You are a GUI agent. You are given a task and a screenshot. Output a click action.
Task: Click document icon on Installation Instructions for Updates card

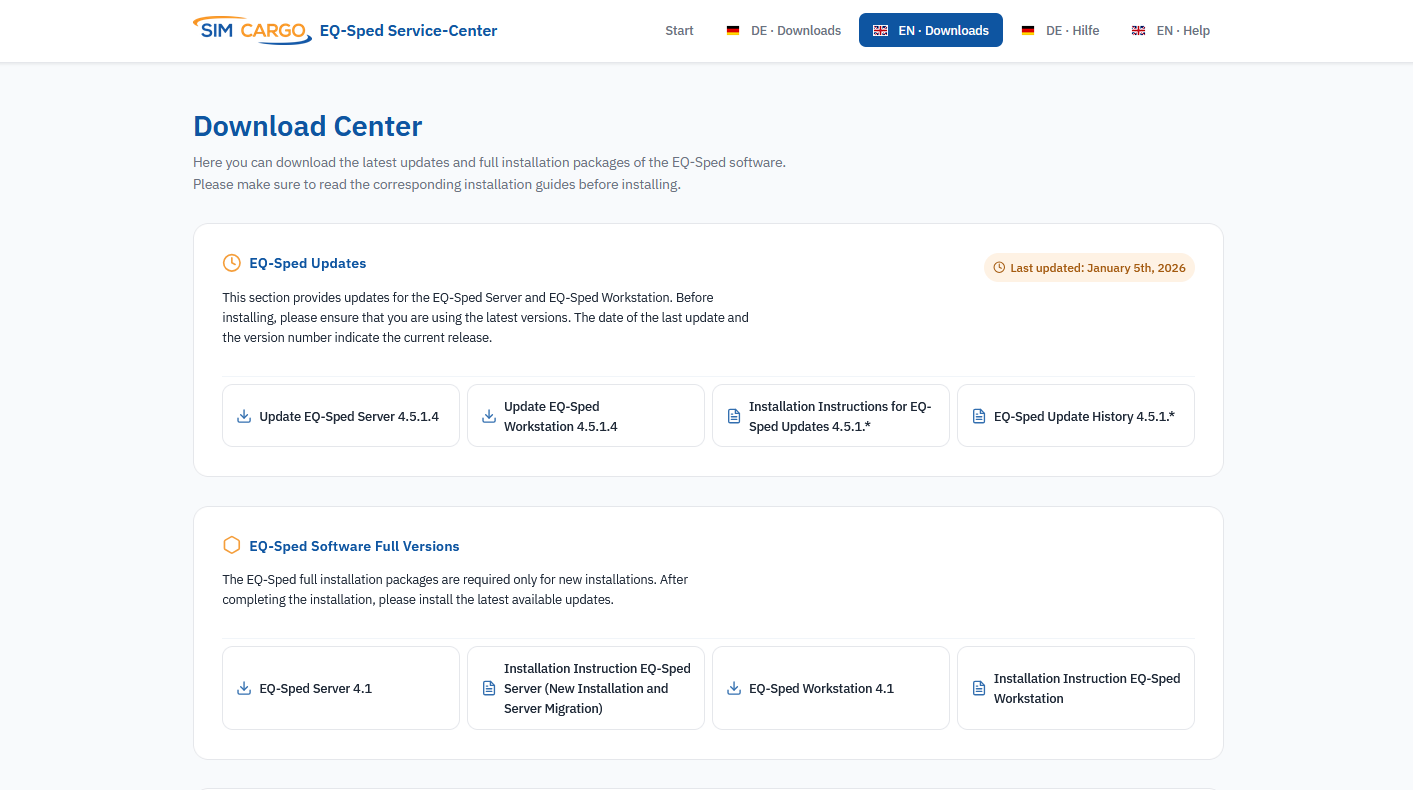733,415
